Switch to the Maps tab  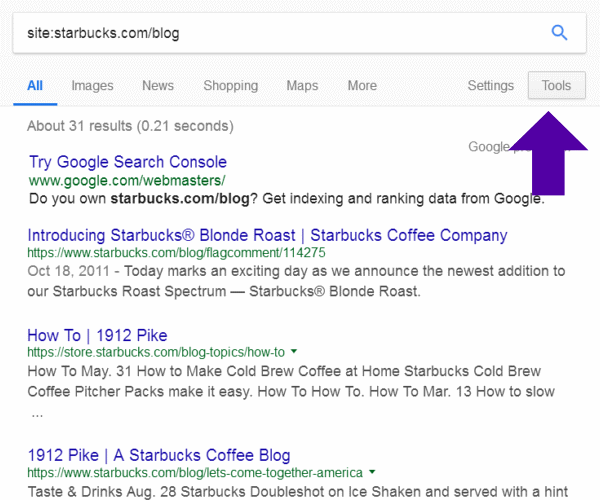point(302,86)
